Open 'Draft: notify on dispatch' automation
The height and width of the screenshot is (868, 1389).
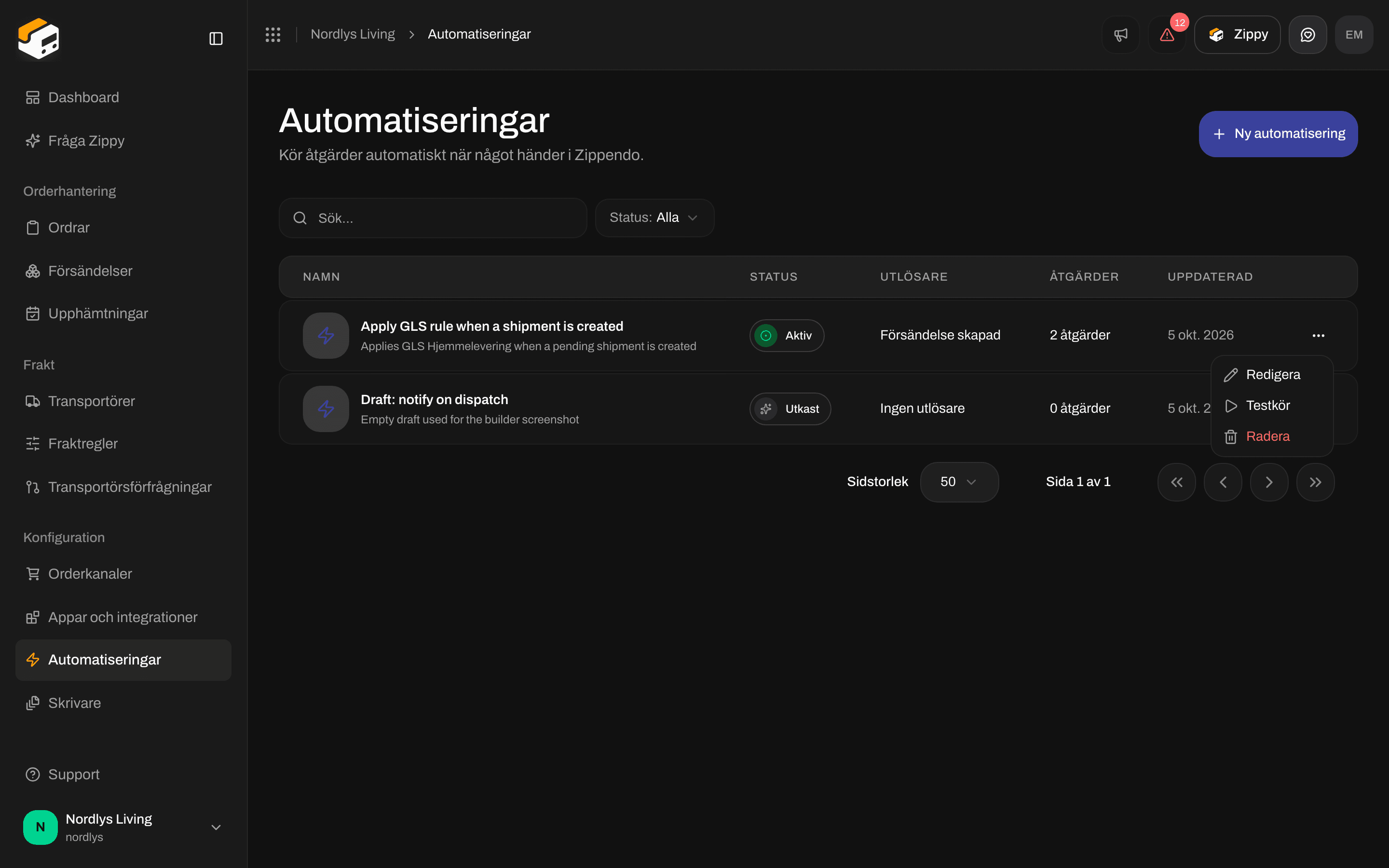(435, 400)
